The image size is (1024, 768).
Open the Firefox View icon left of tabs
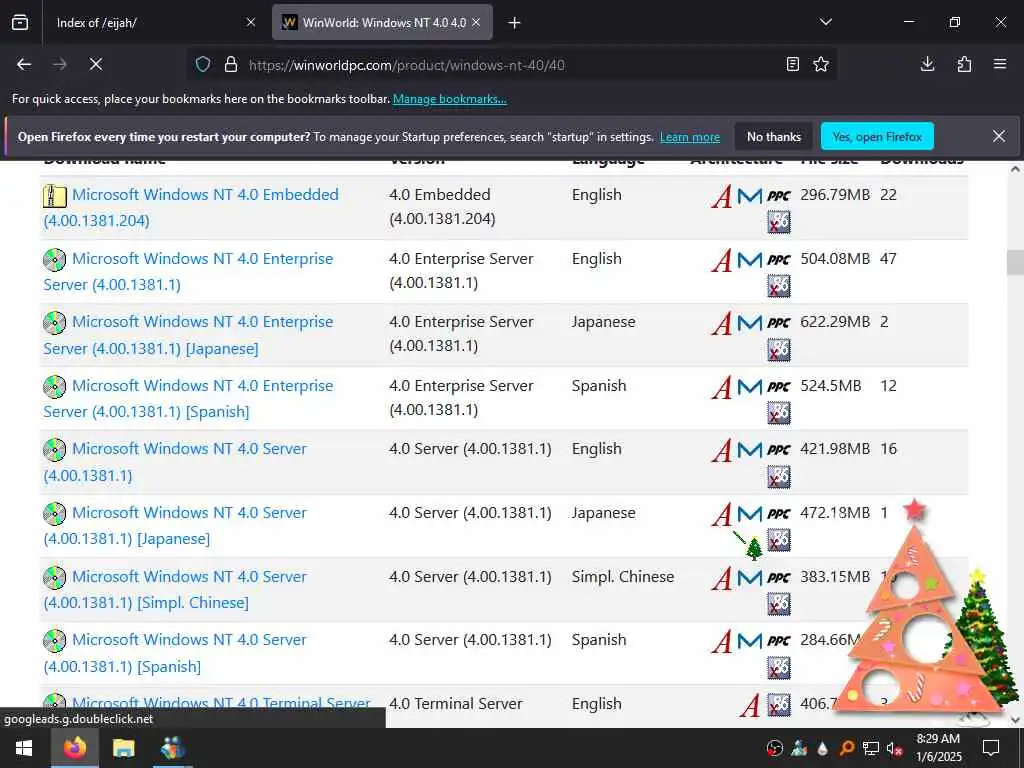click(x=20, y=23)
